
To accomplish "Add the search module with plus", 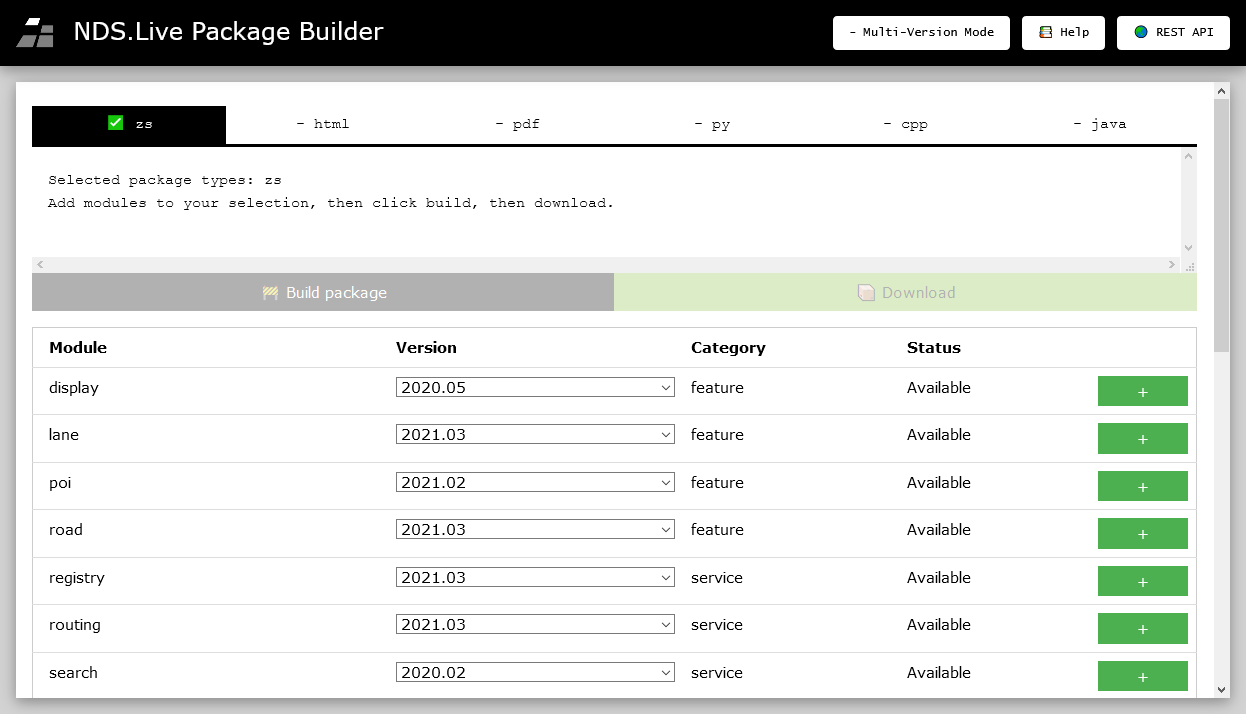I will (x=1143, y=676).
